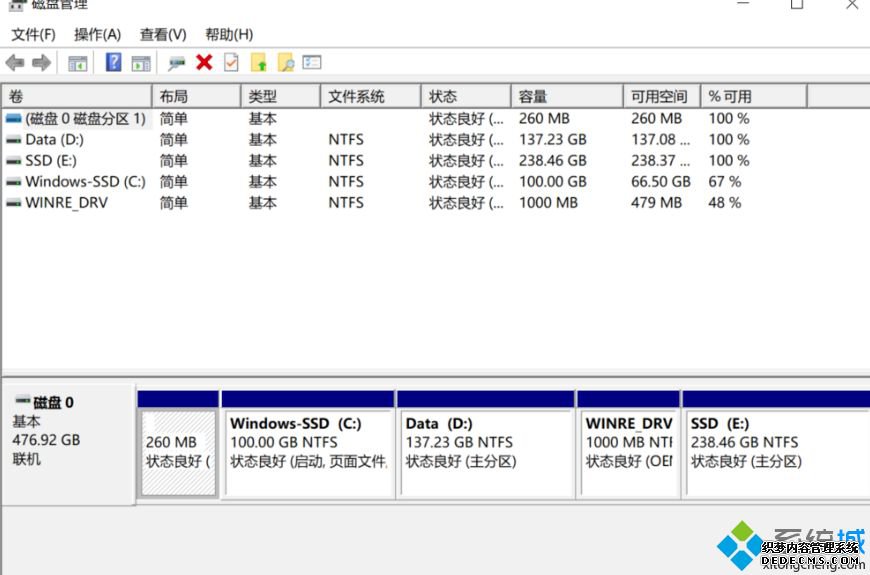Click the red X delete icon
This screenshot has height=575, width=870.
pyautogui.click(x=204, y=62)
